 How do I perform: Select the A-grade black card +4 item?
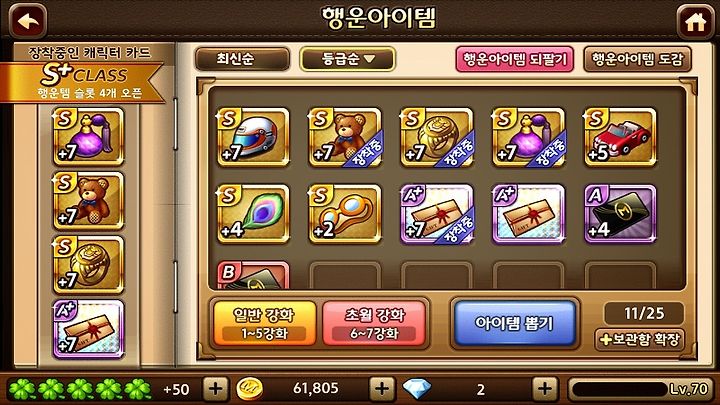[620, 214]
